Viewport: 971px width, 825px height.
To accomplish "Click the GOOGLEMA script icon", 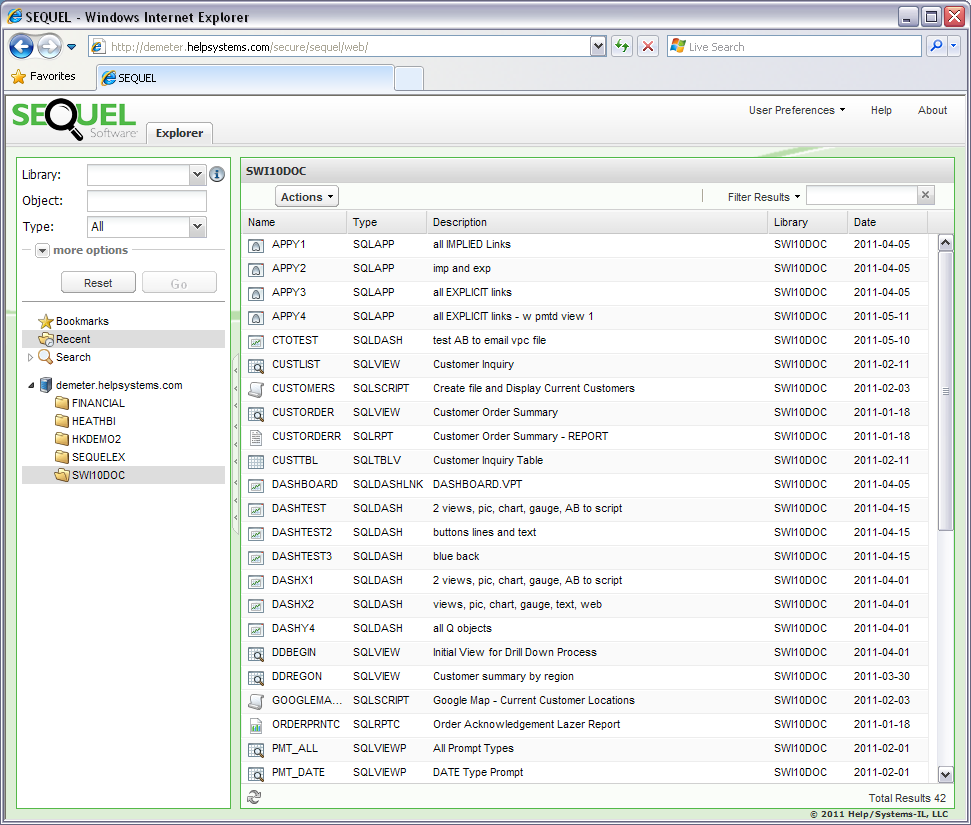I will tap(256, 701).
